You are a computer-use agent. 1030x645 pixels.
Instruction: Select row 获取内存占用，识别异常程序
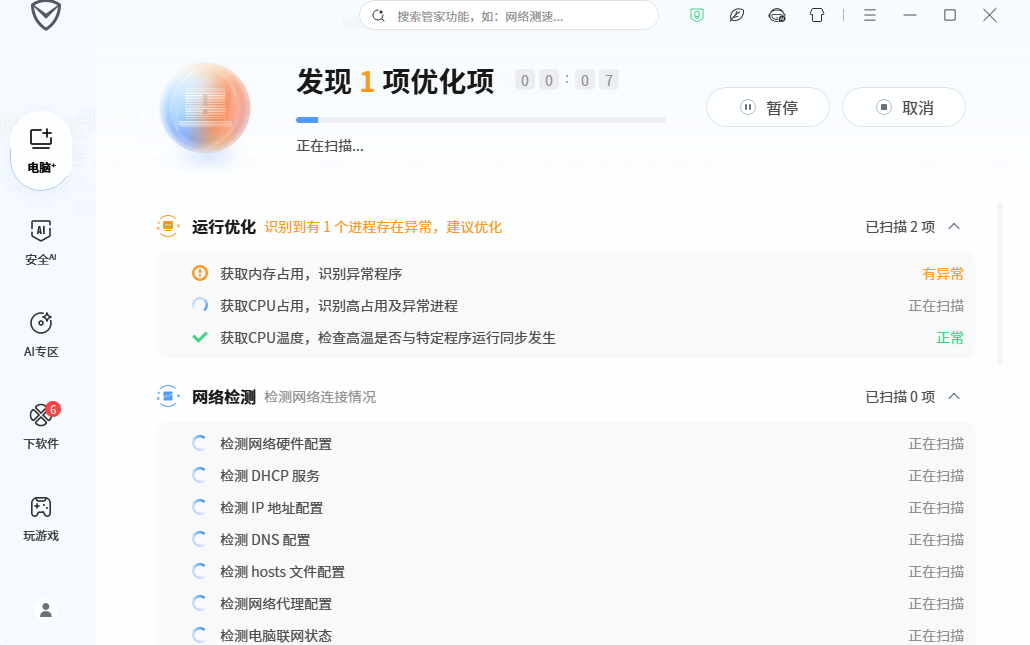click(566, 274)
